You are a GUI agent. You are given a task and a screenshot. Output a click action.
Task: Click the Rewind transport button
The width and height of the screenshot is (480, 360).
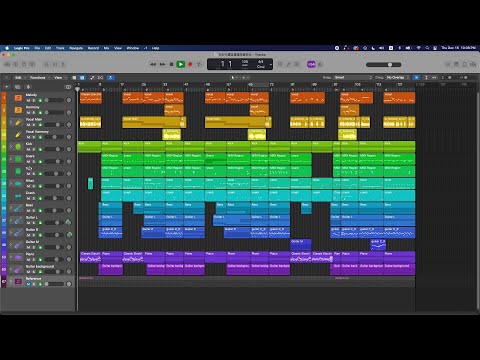click(x=153, y=64)
